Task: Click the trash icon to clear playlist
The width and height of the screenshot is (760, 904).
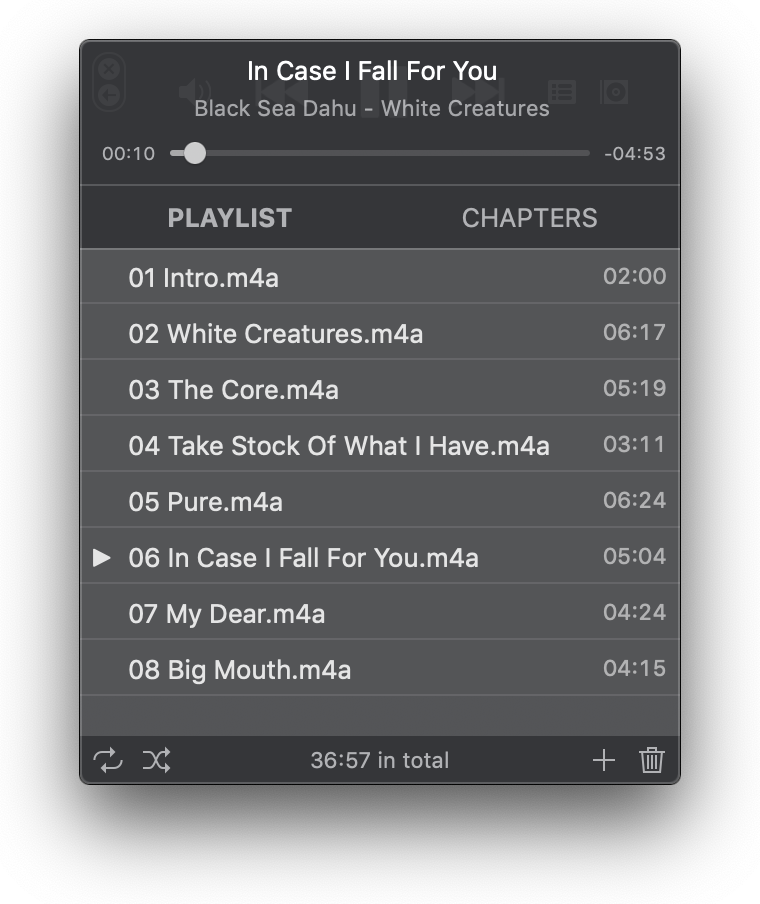Action: click(x=652, y=760)
